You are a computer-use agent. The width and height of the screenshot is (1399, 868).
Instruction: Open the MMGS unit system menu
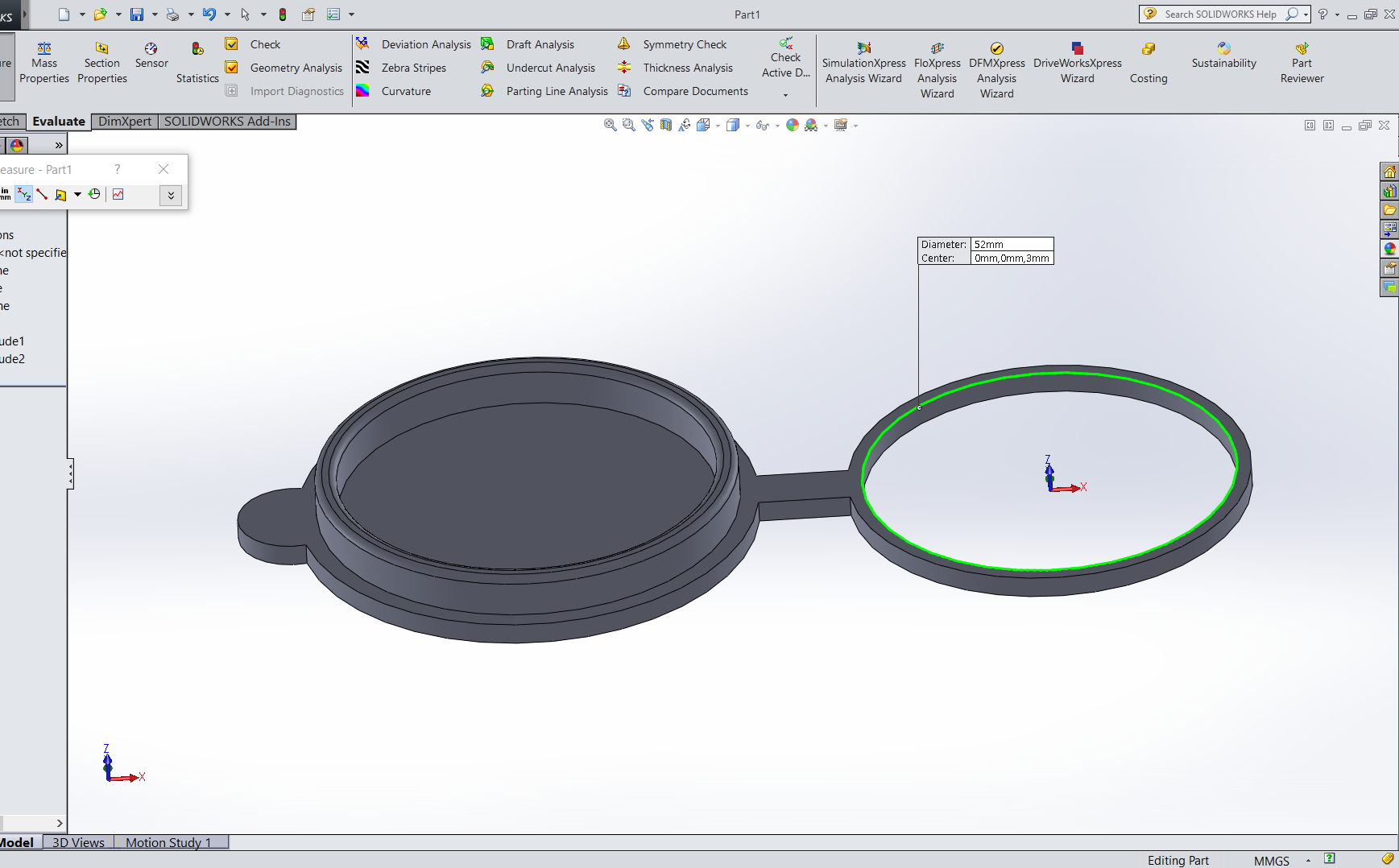(x=1272, y=861)
